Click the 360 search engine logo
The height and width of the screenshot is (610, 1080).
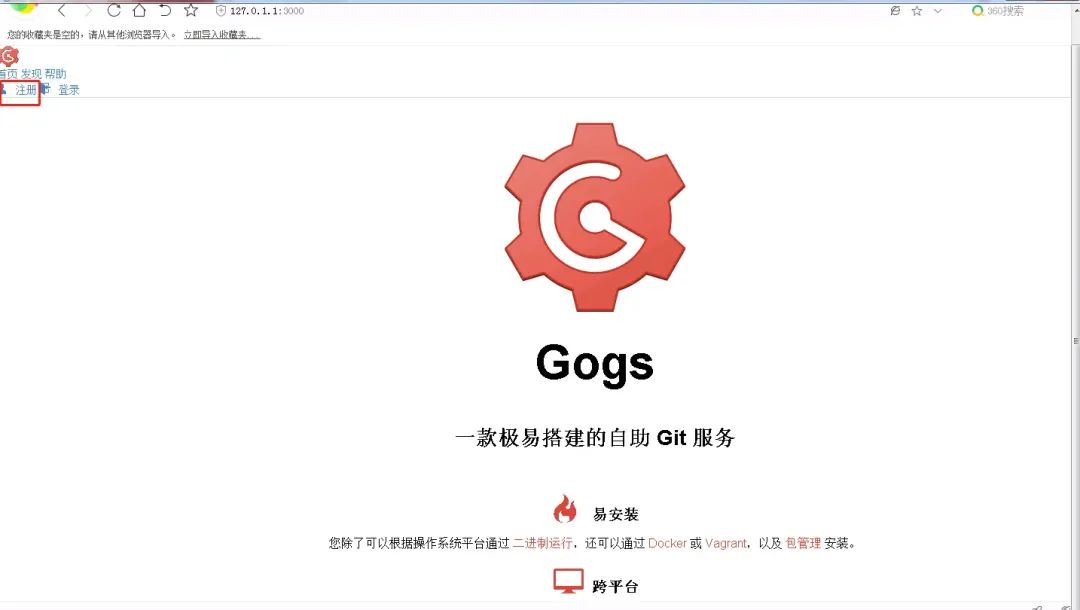tap(977, 10)
